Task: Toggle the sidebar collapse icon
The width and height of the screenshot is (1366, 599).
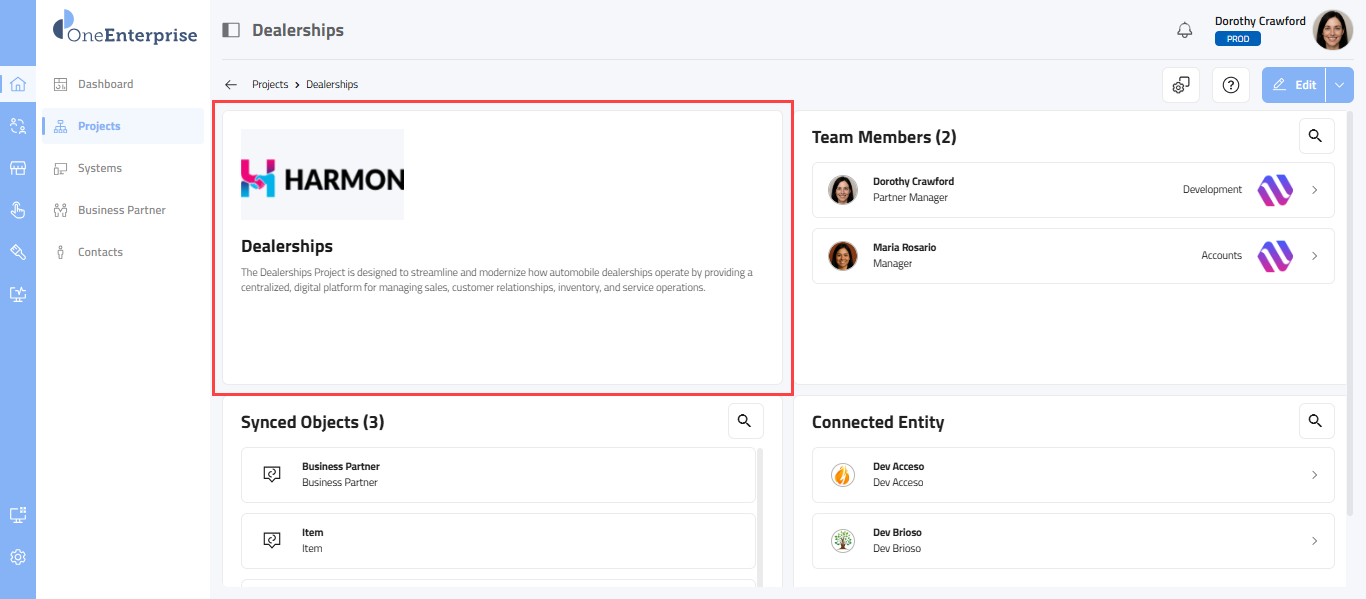Action: click(231, 30)
